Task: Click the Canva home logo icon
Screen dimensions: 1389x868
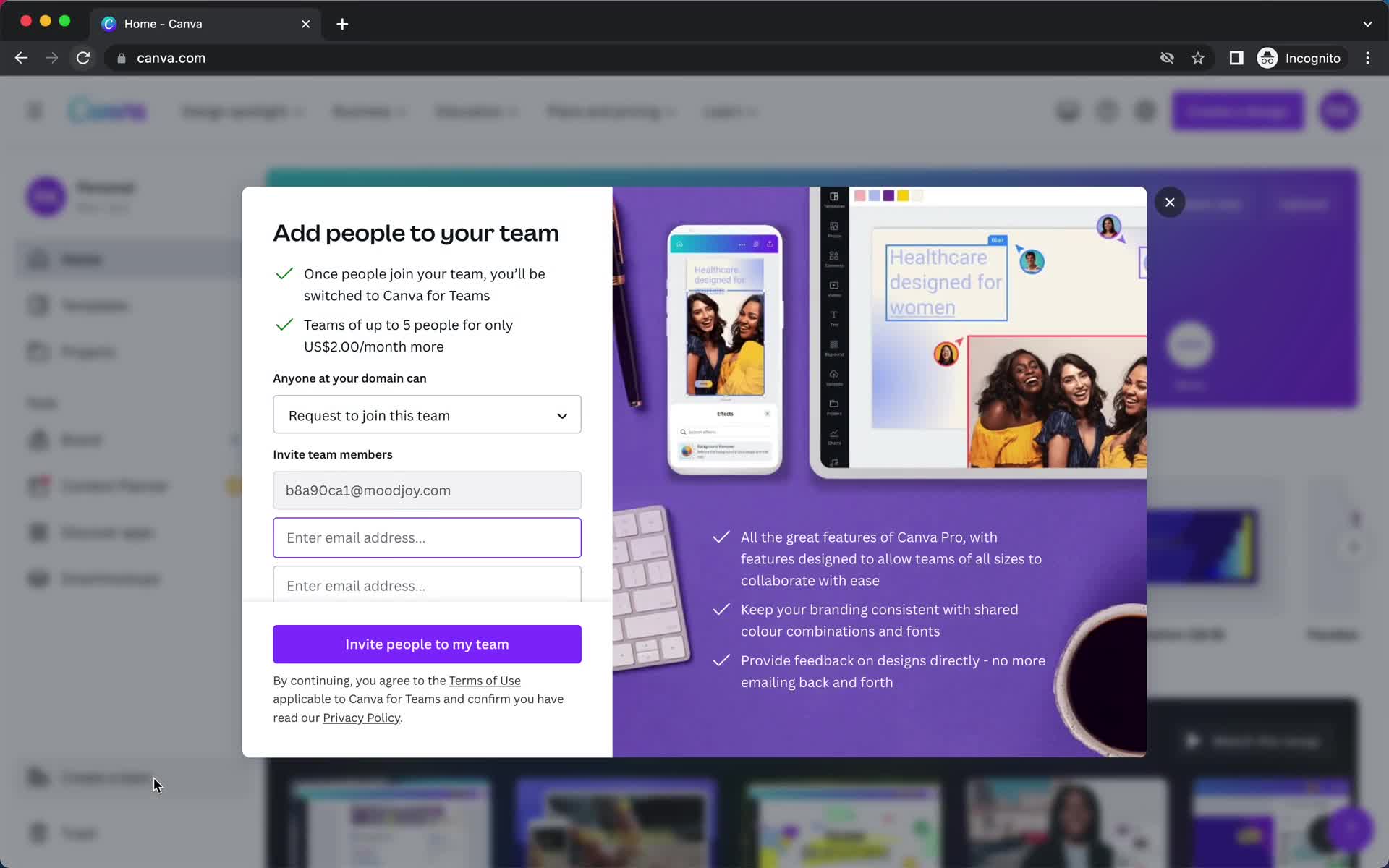Action: (107, 111)
